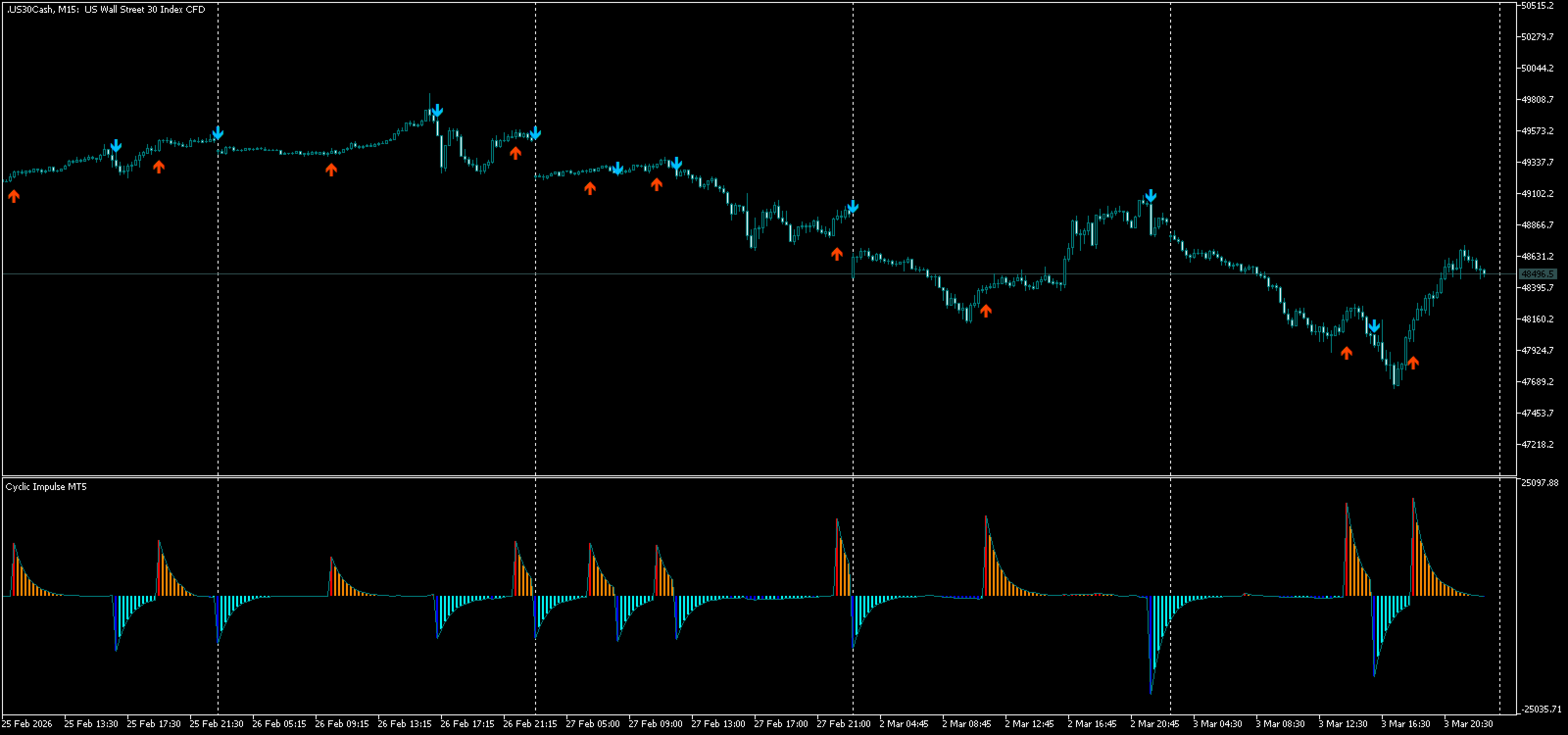1568x735 pixels.
Task: Select the 48866.7 price level label
Action: (x=1538, y=225)
